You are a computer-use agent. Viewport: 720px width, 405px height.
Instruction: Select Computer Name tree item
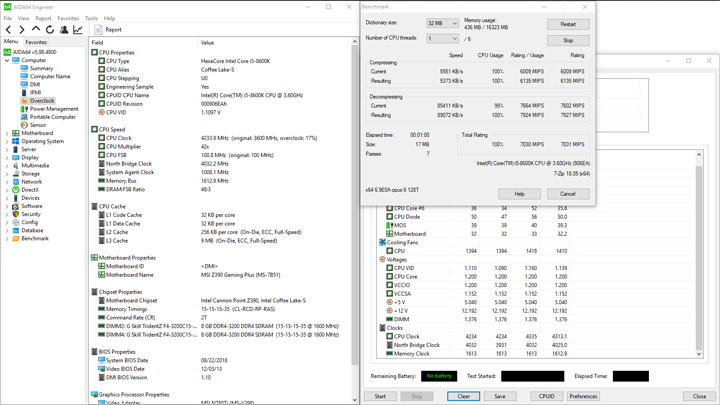[x=50, y=76]
